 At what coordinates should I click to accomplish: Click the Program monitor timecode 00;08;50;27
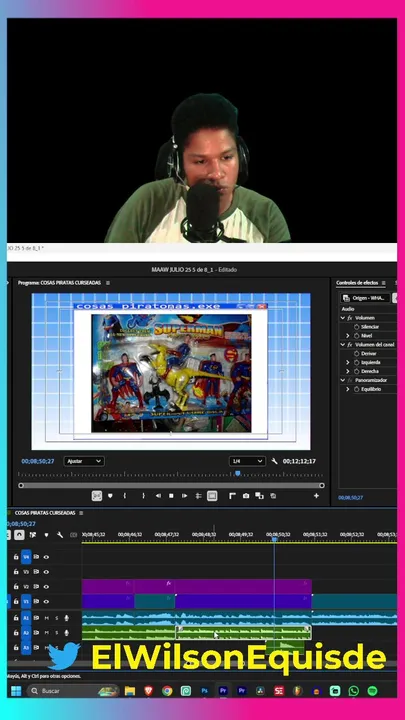(38, 461)
